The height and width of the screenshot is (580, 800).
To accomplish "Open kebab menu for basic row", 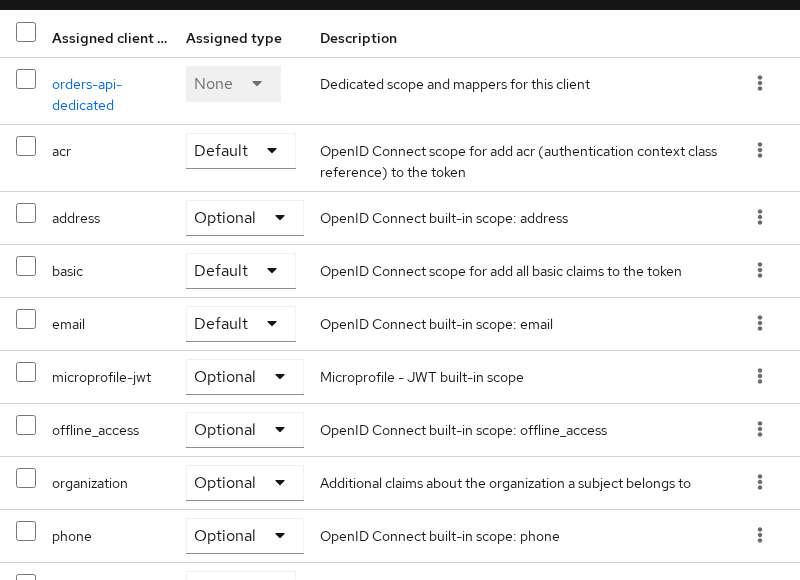I will pos(760,270).
